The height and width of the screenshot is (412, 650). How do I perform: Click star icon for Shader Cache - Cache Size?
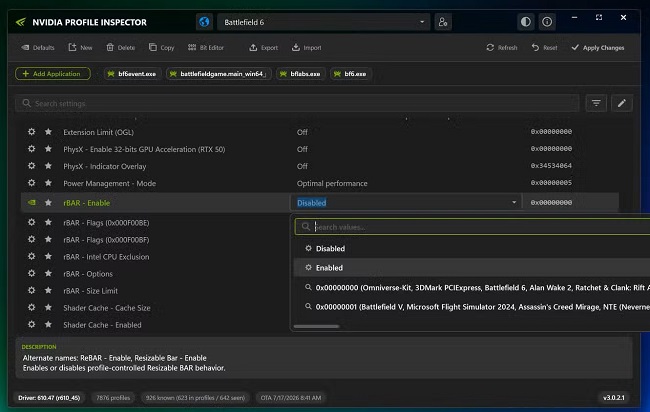(x=49, y=308)
